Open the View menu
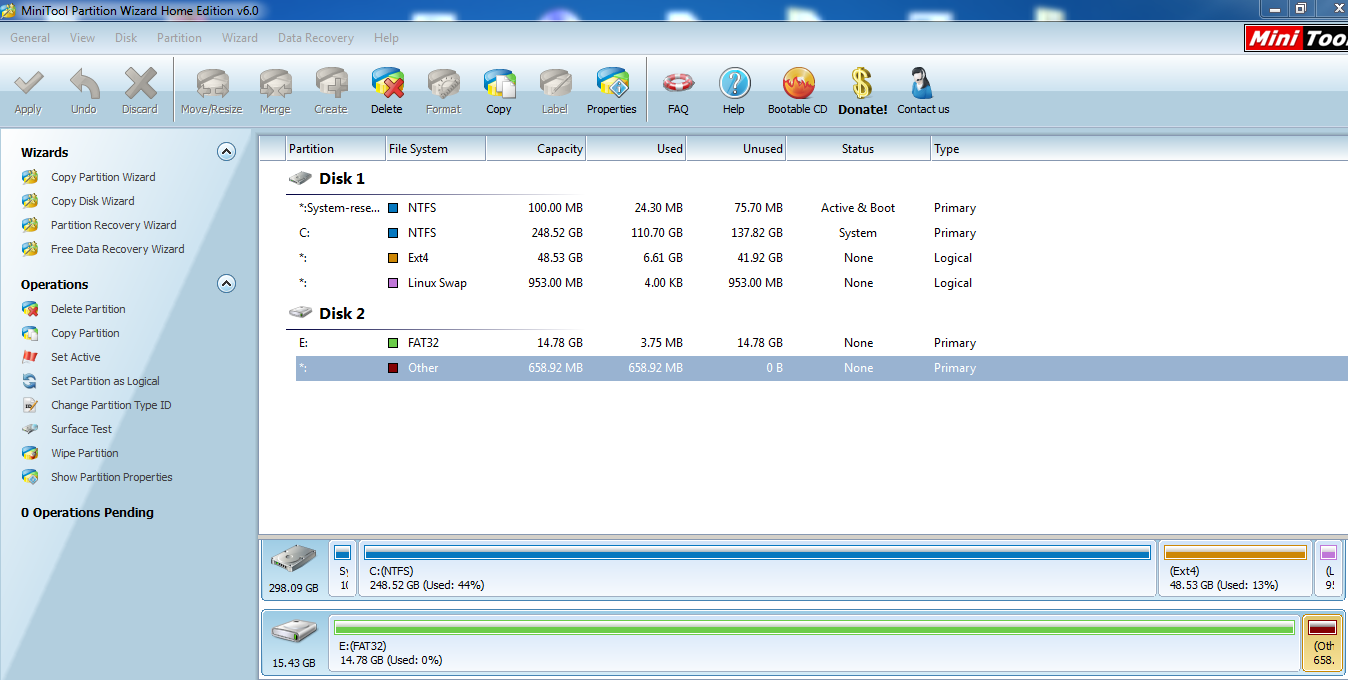The width and height of the screenshot is (1348, 680). pyautogui.click(x=83, y=38)
